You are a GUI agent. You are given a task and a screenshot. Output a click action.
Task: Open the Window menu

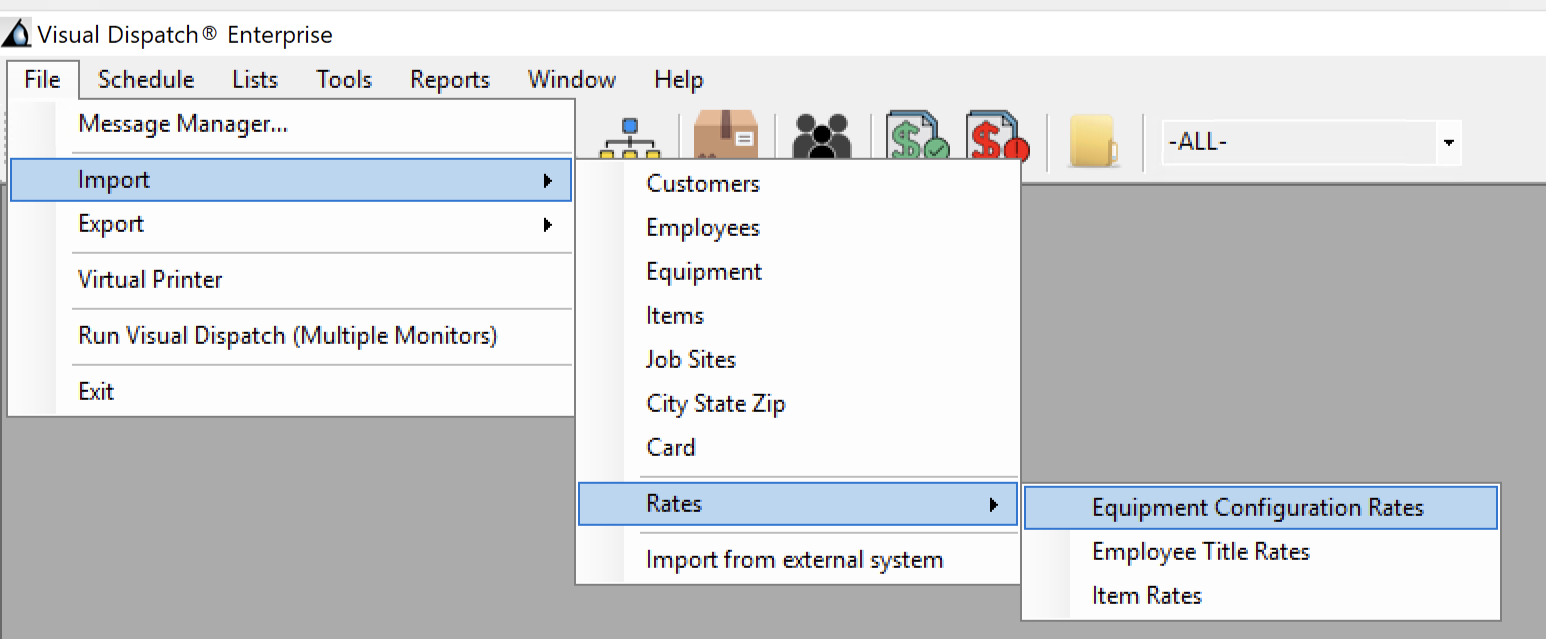pos(572,79)
